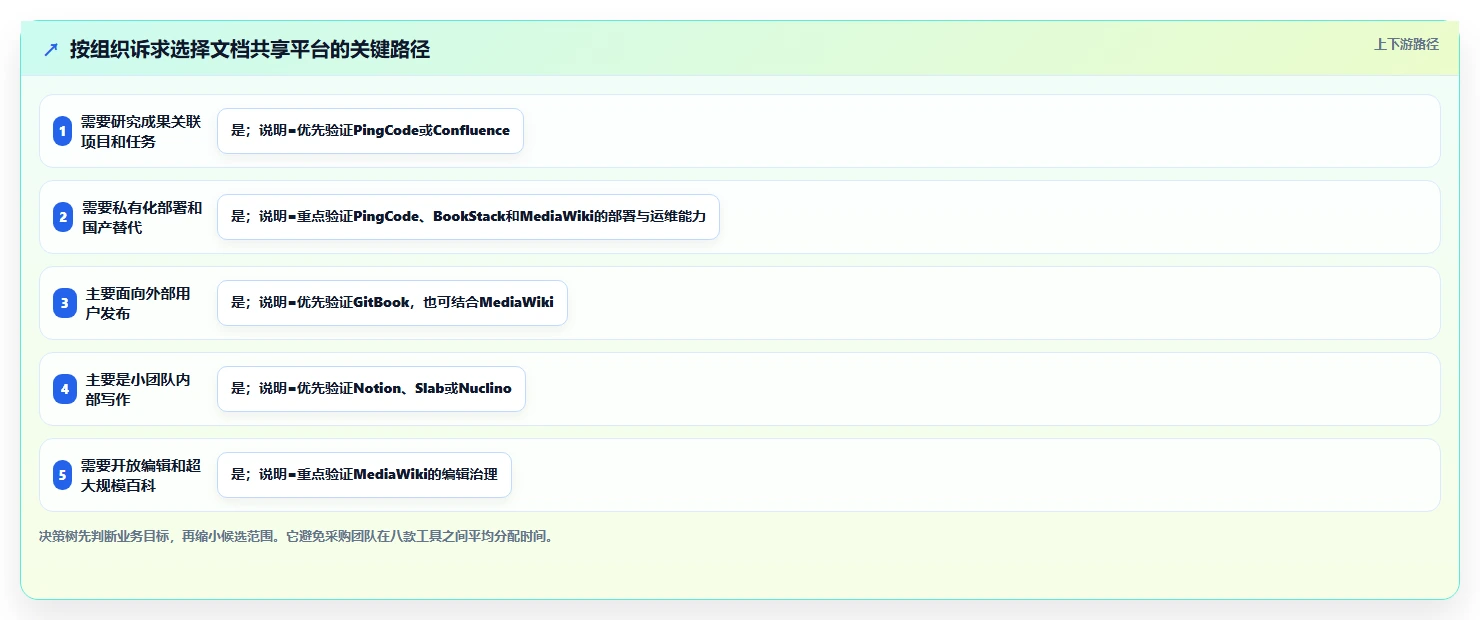Click the text 需要私有化部署和国产替代
Screen dimensions: 1480x620
(x=142, y=217)
